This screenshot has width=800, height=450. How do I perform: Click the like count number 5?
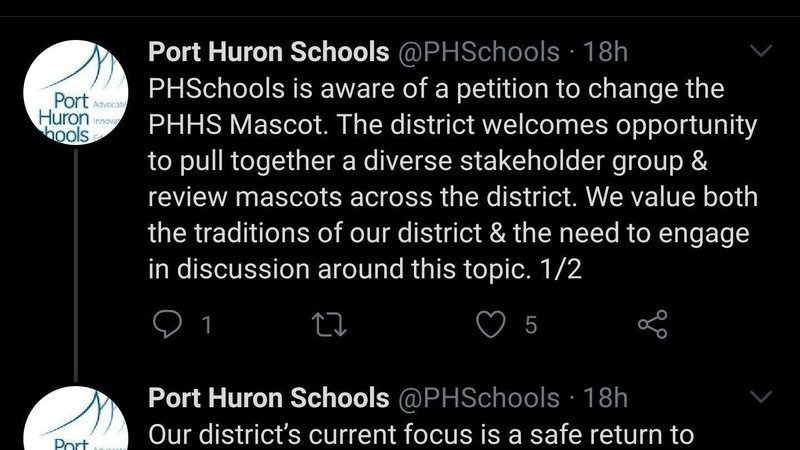point(531,324)
